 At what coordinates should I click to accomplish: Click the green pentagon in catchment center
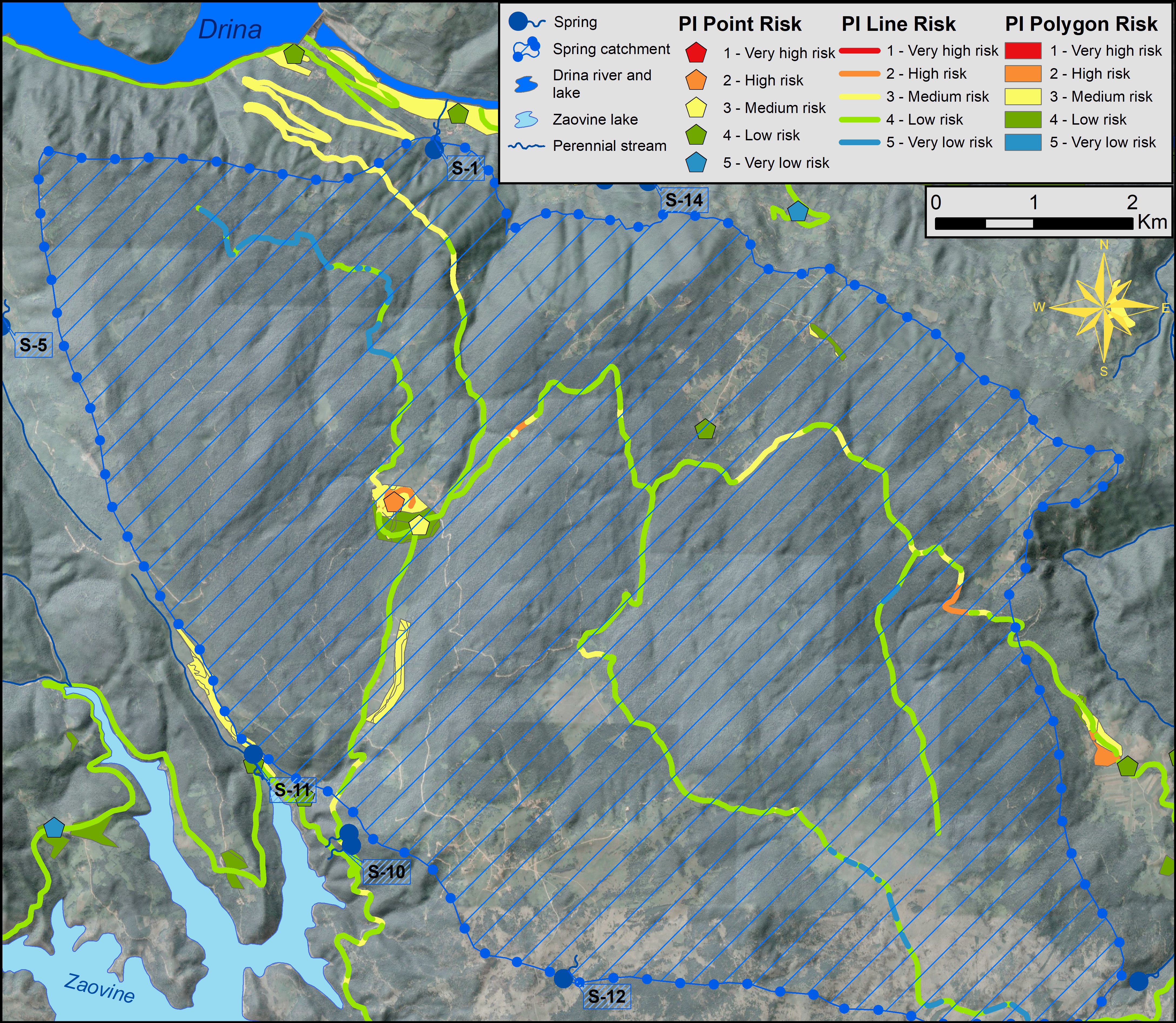706,429
